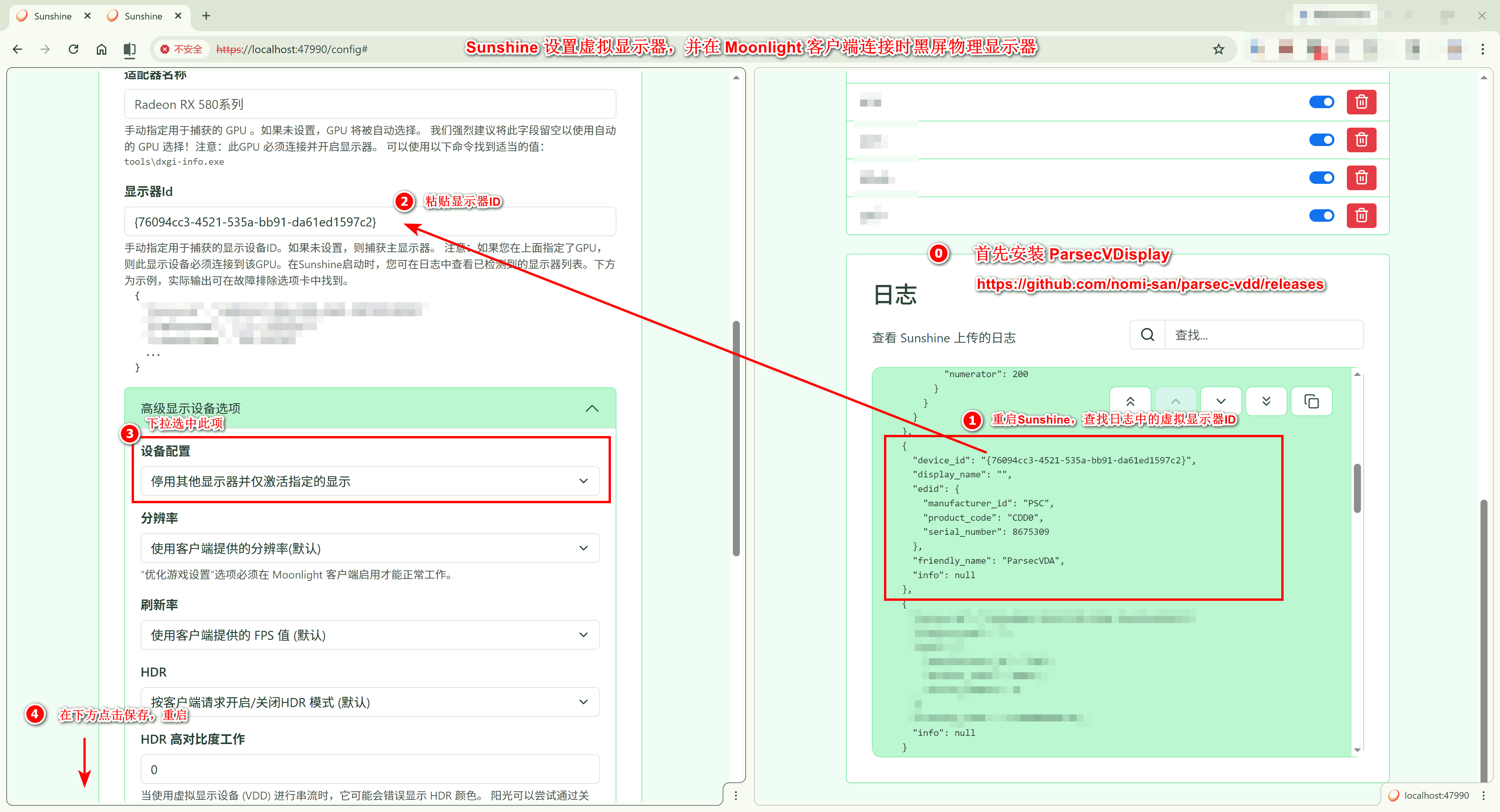Click the "manufacturer_id": "PSC" log line

click(x=988, y=503)
